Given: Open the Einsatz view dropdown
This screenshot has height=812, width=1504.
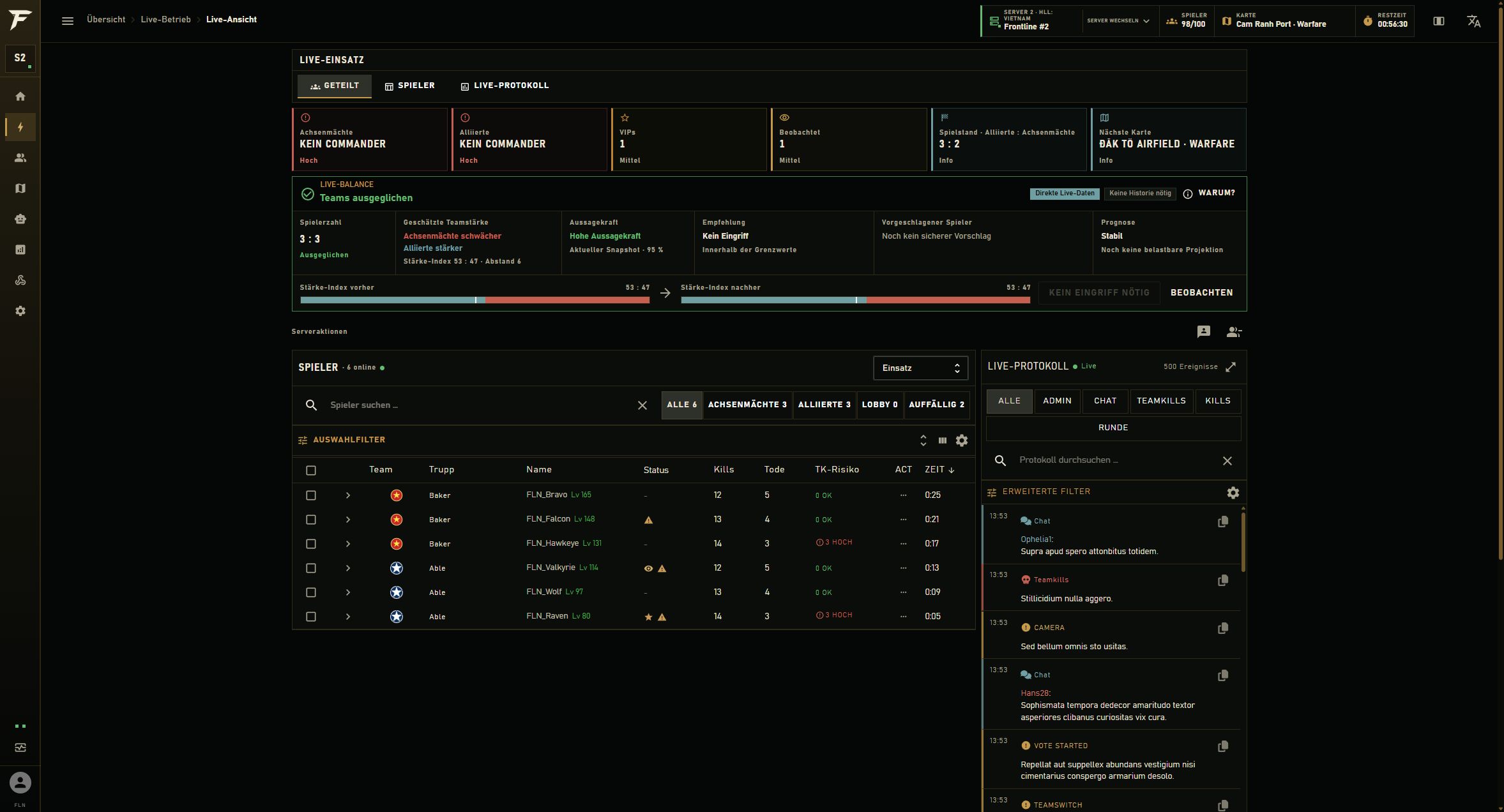Looking at the screenshot, I should [920, 368].
